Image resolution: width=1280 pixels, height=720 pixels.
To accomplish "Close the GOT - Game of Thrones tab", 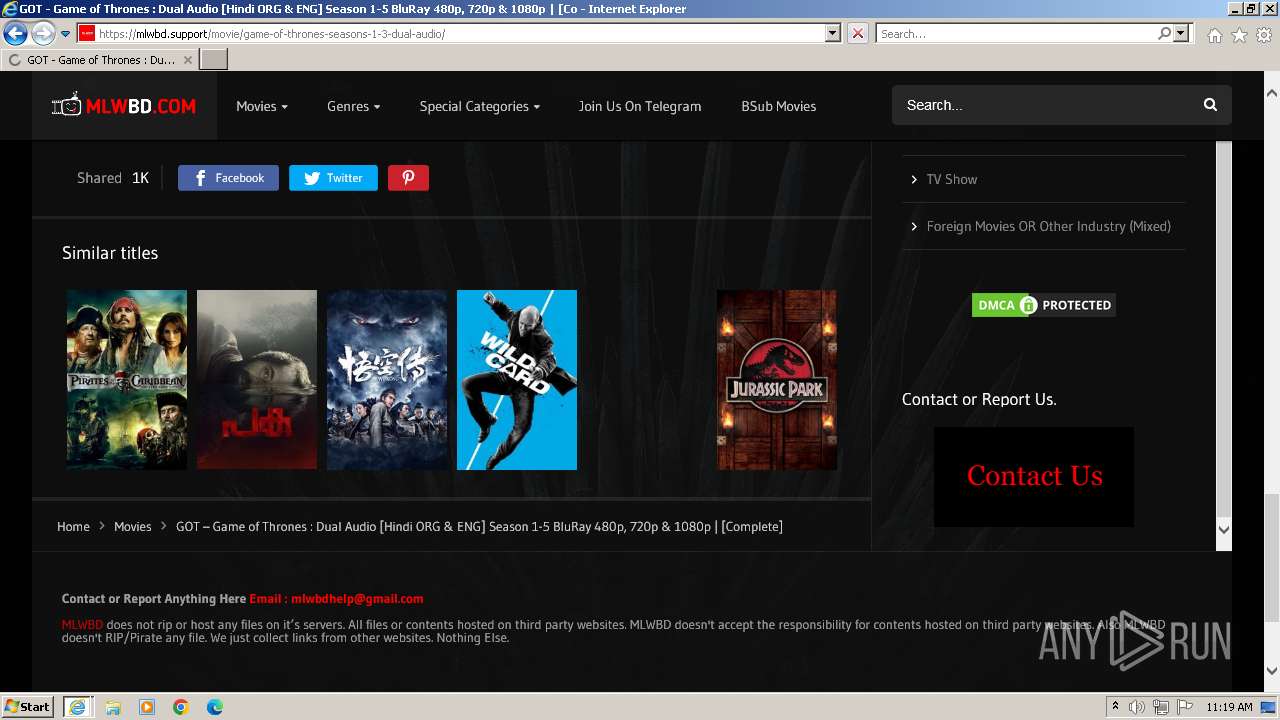I will point(187,60).
